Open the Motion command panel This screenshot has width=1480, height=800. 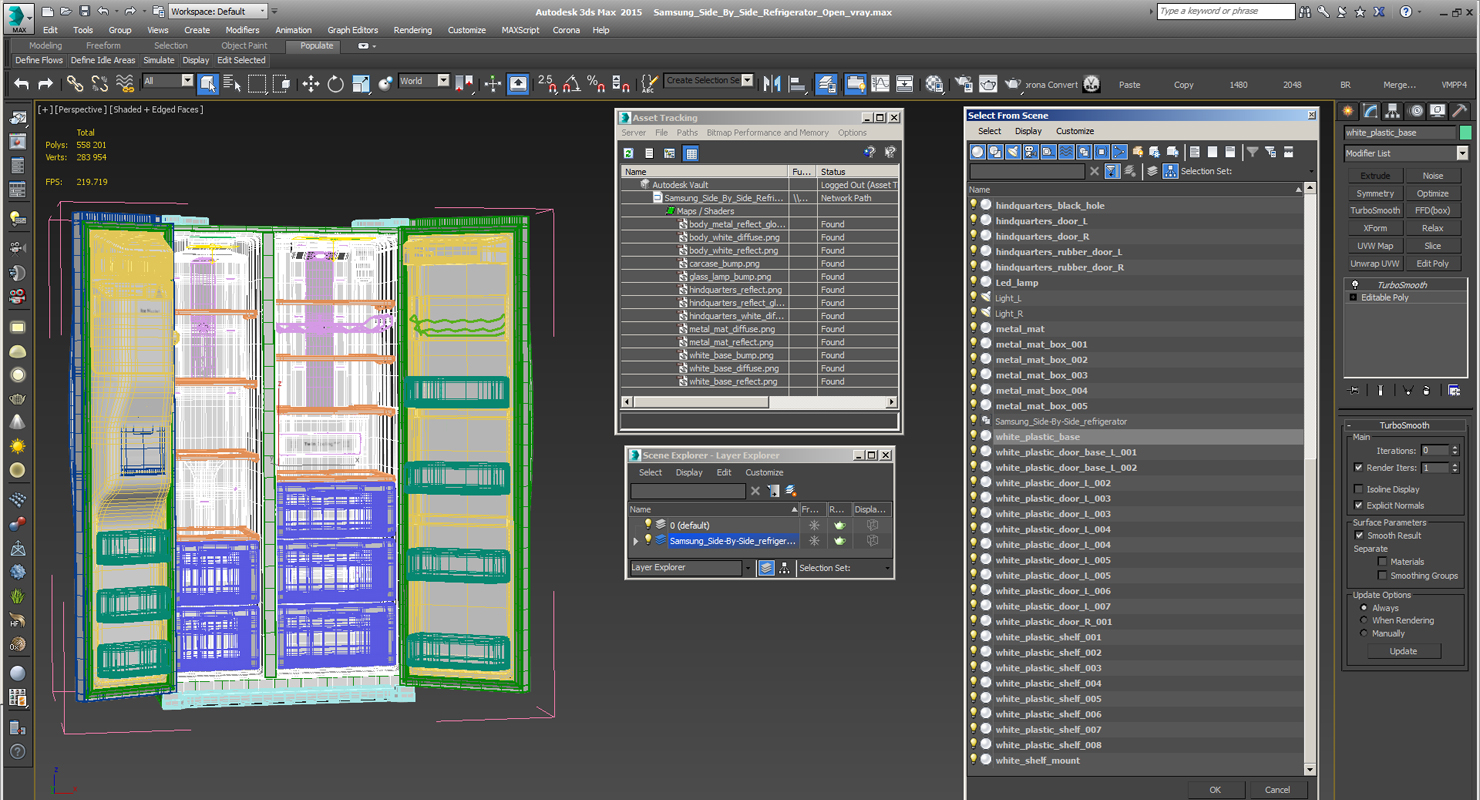(1415, 111)
